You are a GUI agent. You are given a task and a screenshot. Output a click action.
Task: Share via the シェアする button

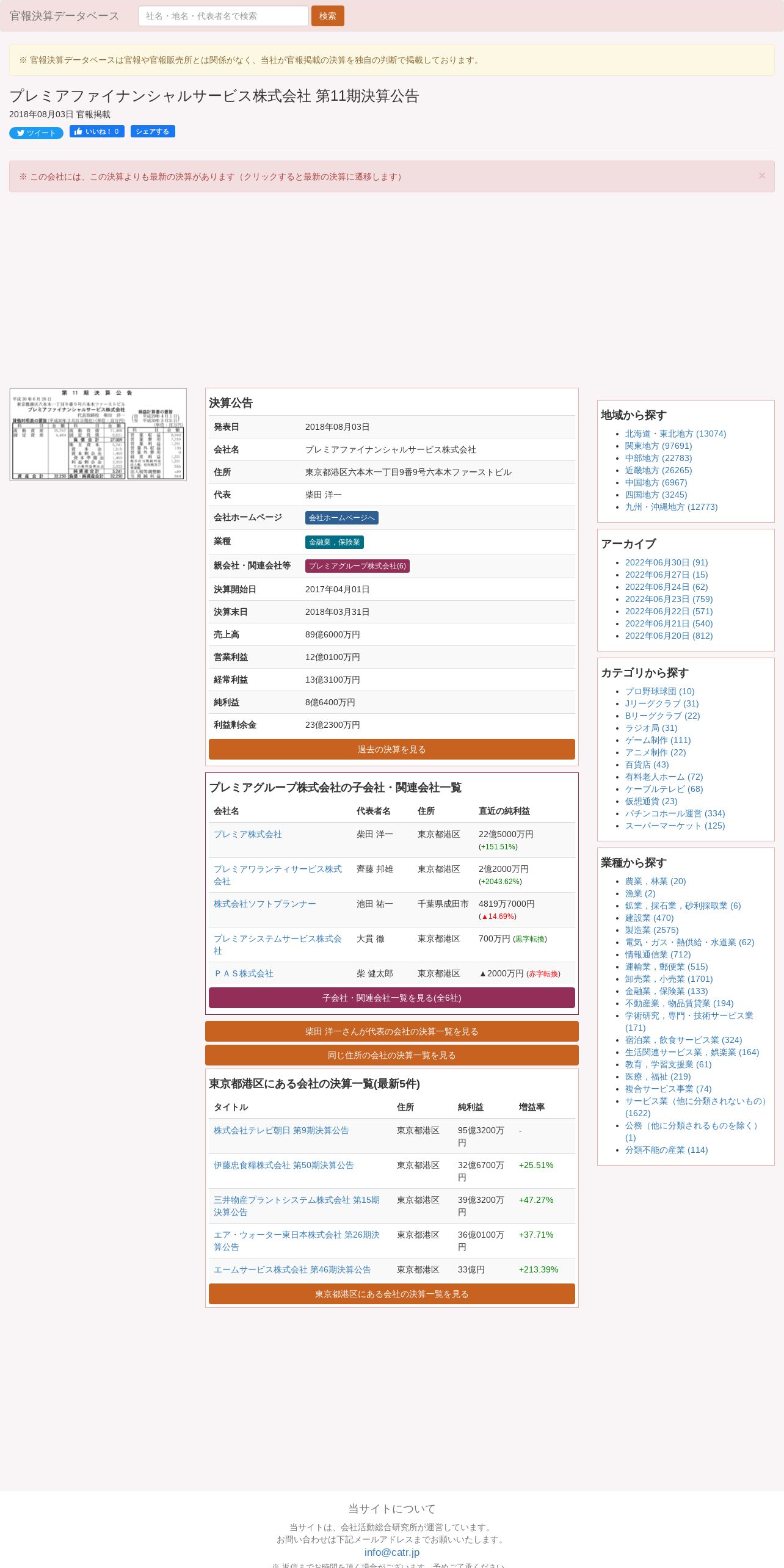pos(153,131)
